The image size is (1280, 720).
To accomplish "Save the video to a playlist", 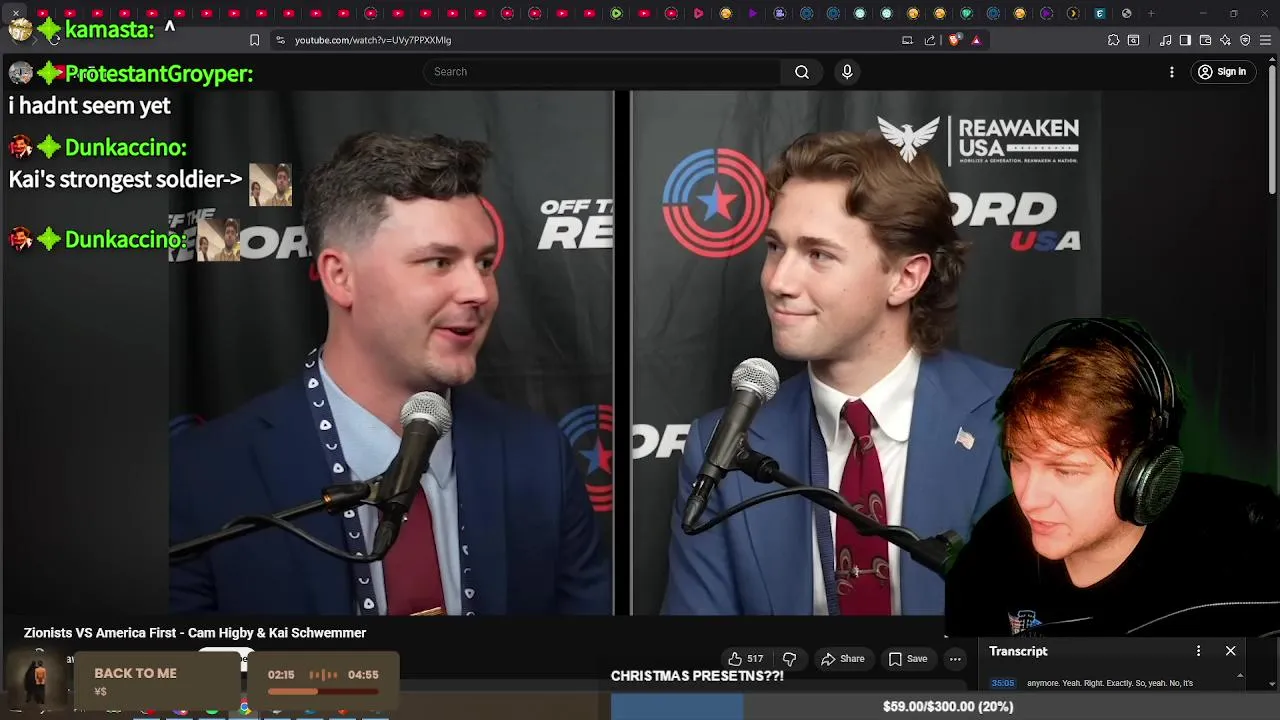I will (908, 659).
